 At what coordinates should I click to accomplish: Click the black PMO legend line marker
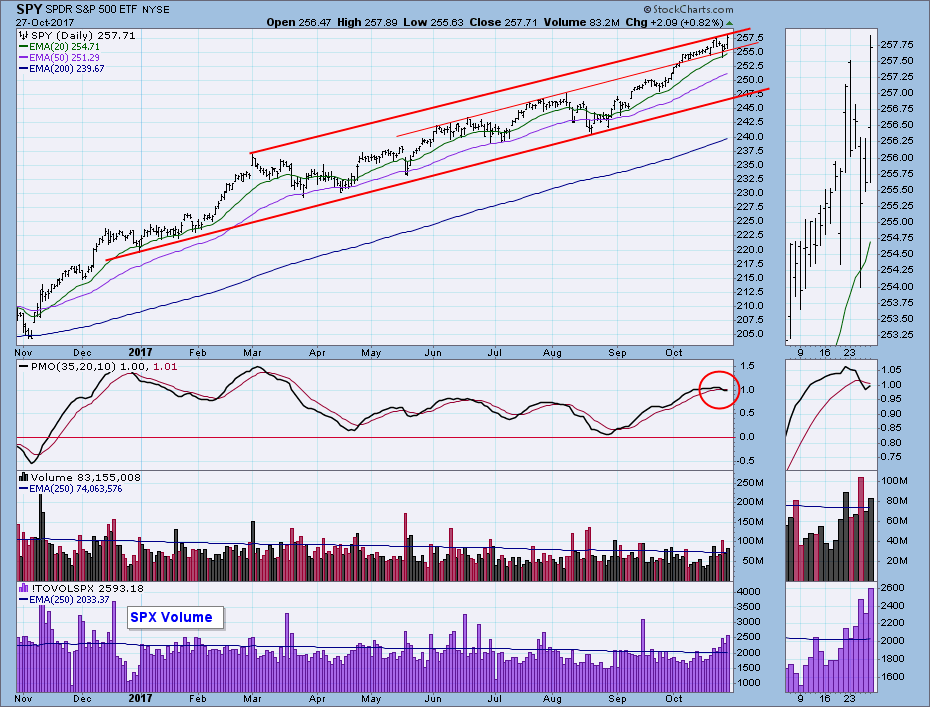(24, 367)
